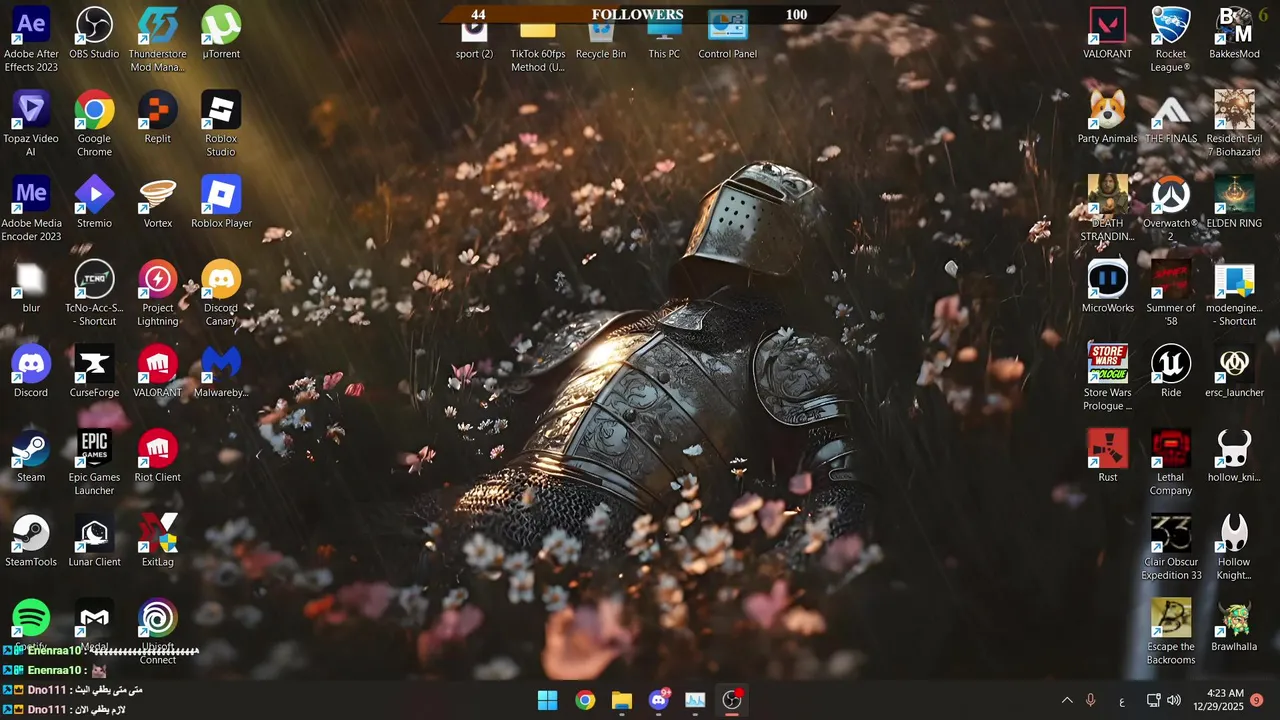Launch Resident Evil 7 Biohazard icon

(x=1234, y=125)
